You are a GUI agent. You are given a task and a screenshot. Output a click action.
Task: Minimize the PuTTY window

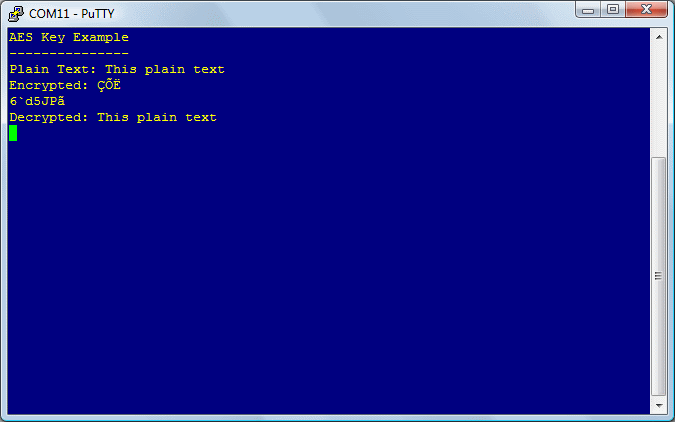[x=588, y=9]
